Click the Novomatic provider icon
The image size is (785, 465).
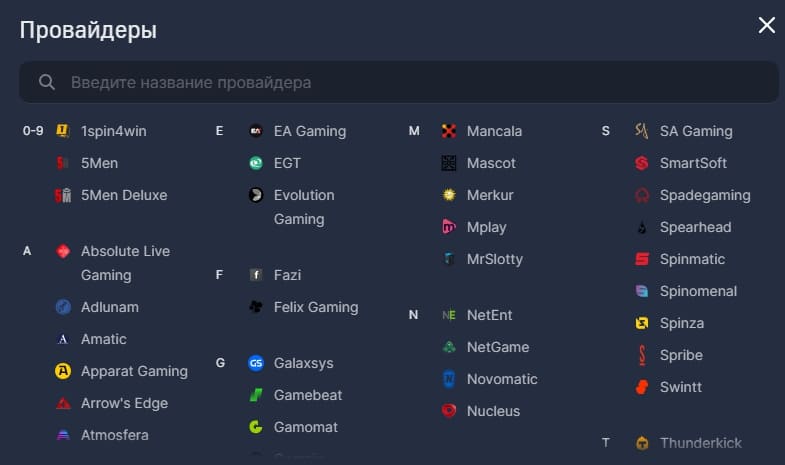[449, 379]
